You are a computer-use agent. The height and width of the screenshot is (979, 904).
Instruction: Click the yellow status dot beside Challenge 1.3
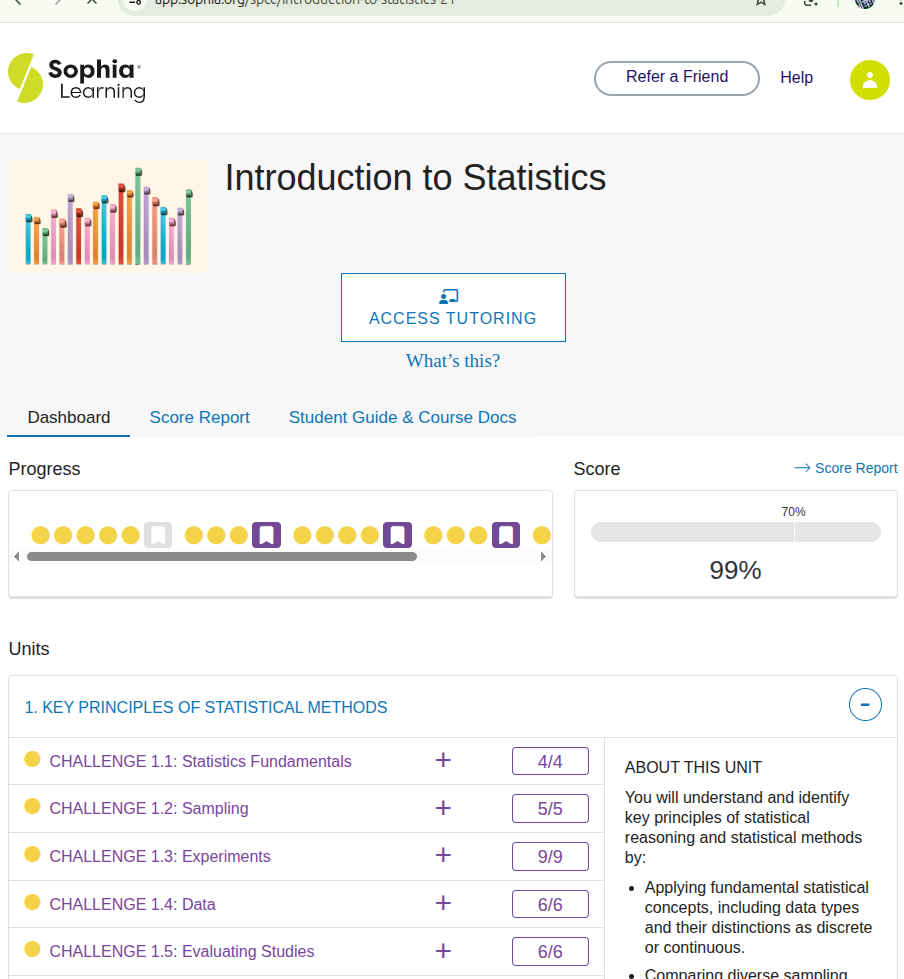coord(32,854)
